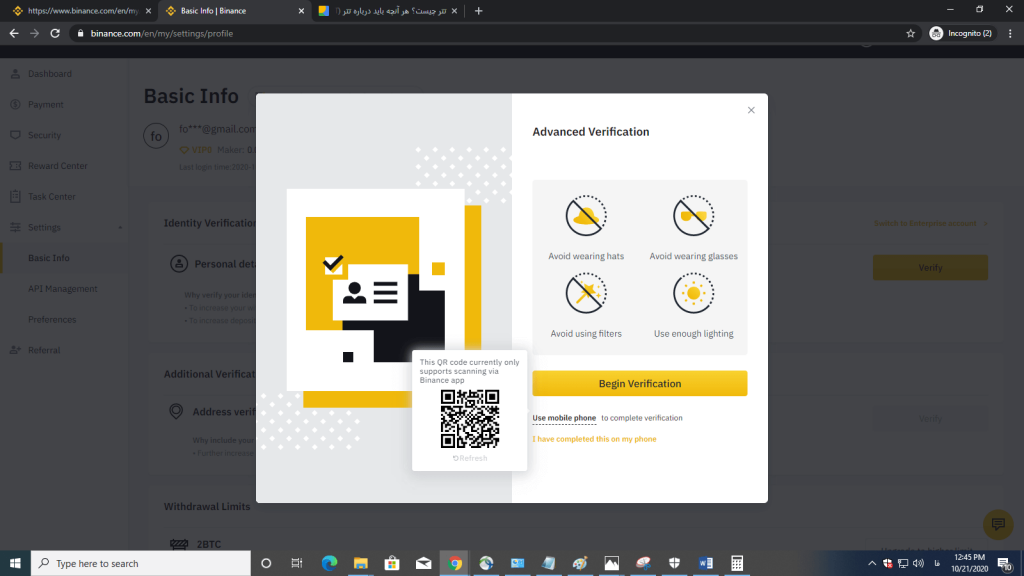Click the Settings sliders icon

[15, 227]
